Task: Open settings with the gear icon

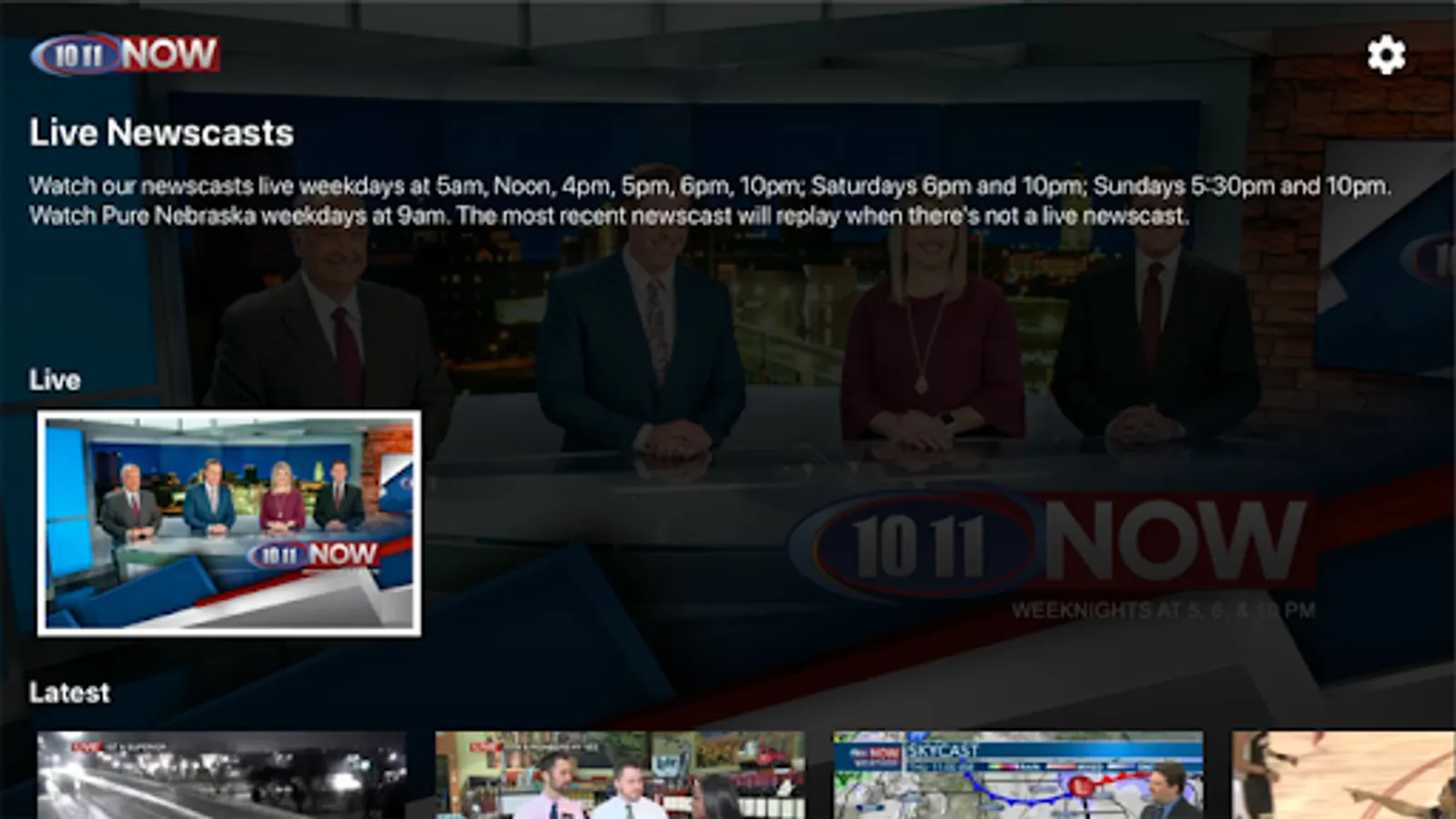Action: coord(1386,56)
